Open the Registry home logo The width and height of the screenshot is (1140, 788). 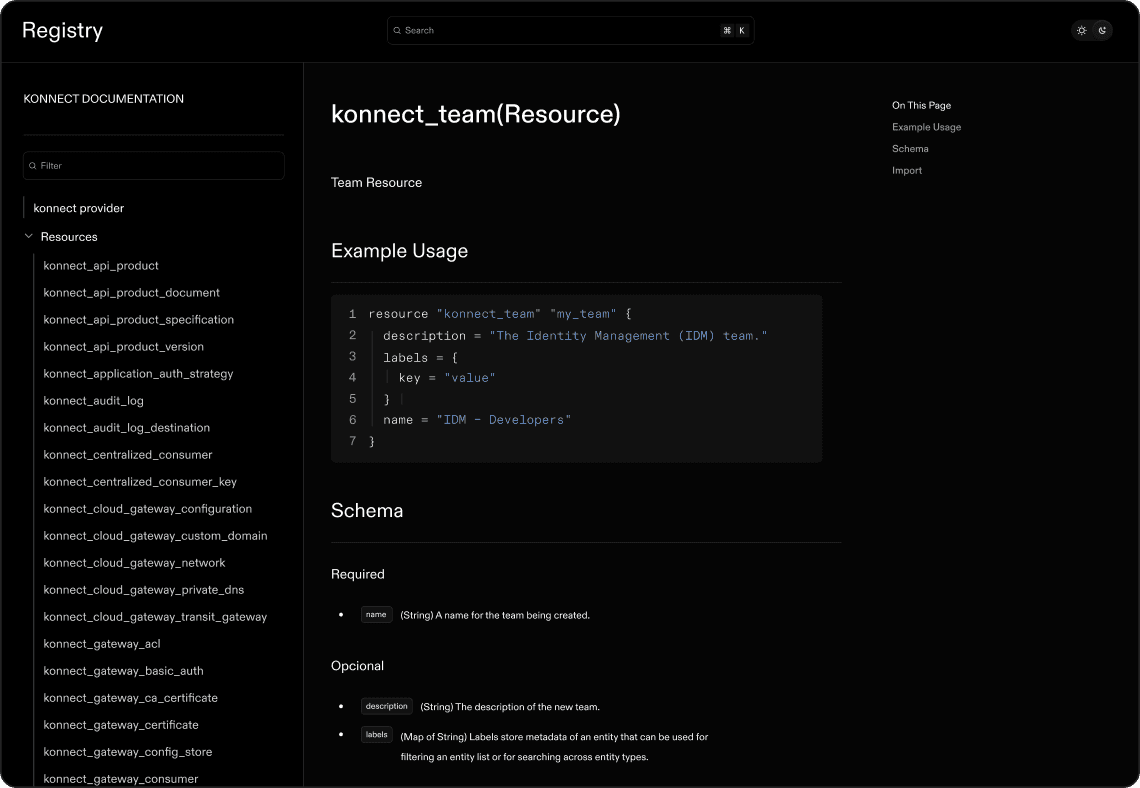62,31
